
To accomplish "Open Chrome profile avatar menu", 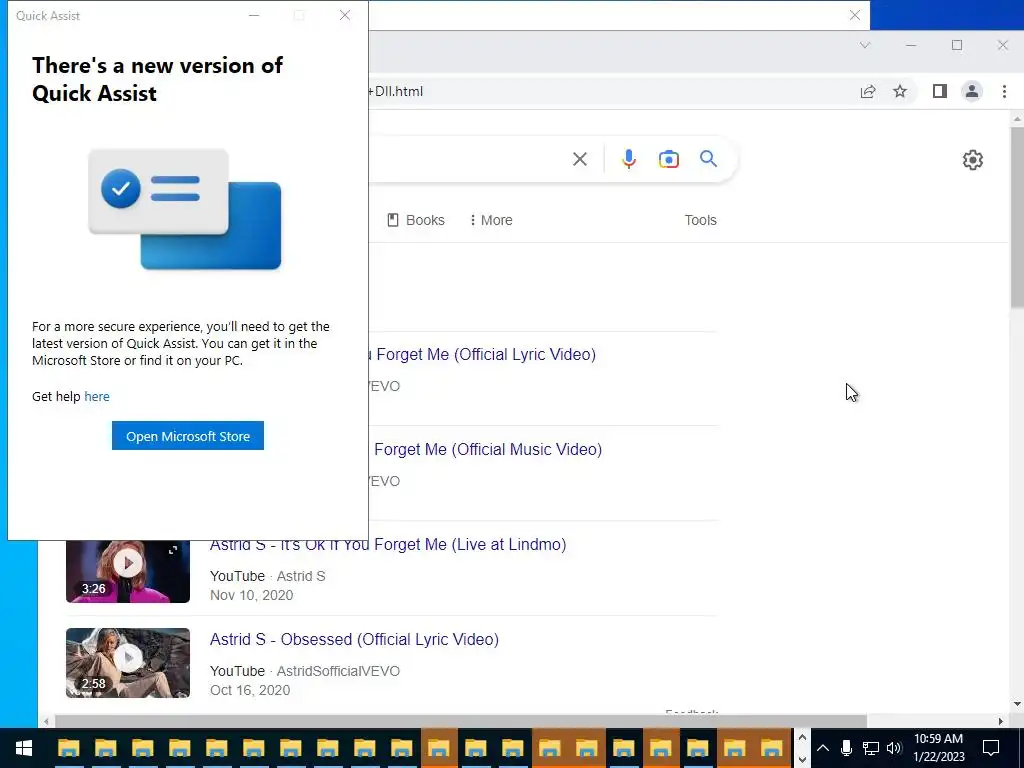I will 972,91.
